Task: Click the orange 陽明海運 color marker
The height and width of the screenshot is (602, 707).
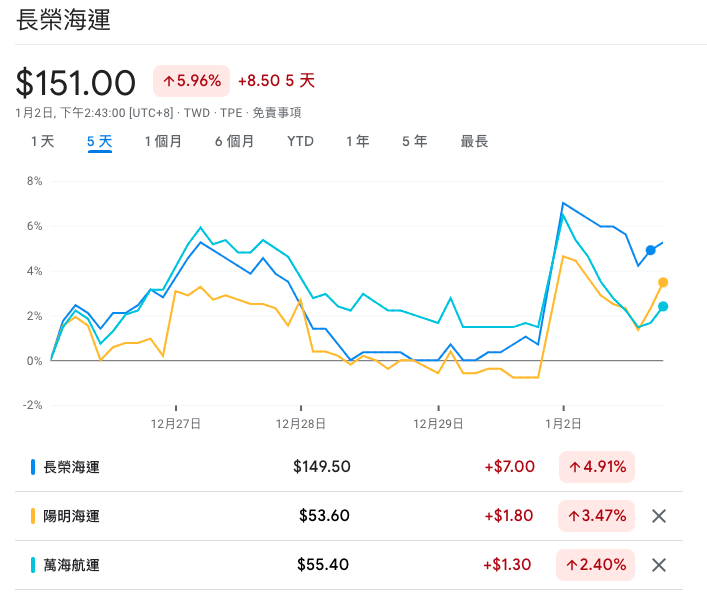Action: click(33, 516)
